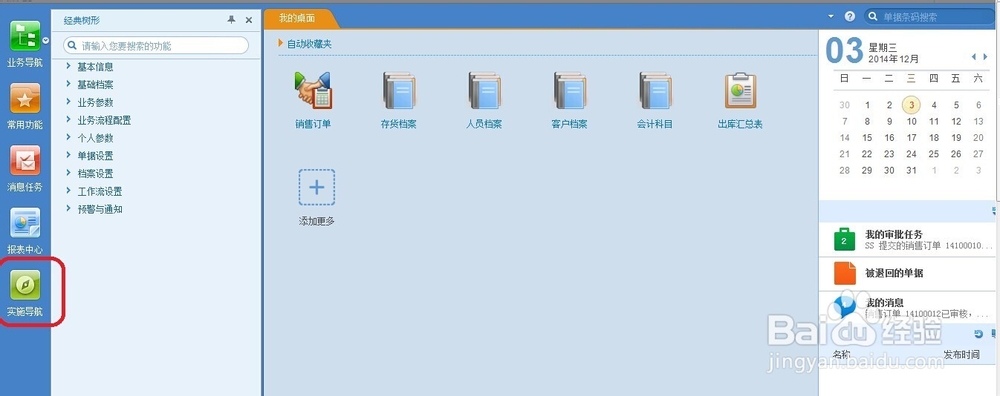Expand 档案设置 tree node
This screenshot has height=396, width=1000.
pyautogui.click(x=68, y=173)
